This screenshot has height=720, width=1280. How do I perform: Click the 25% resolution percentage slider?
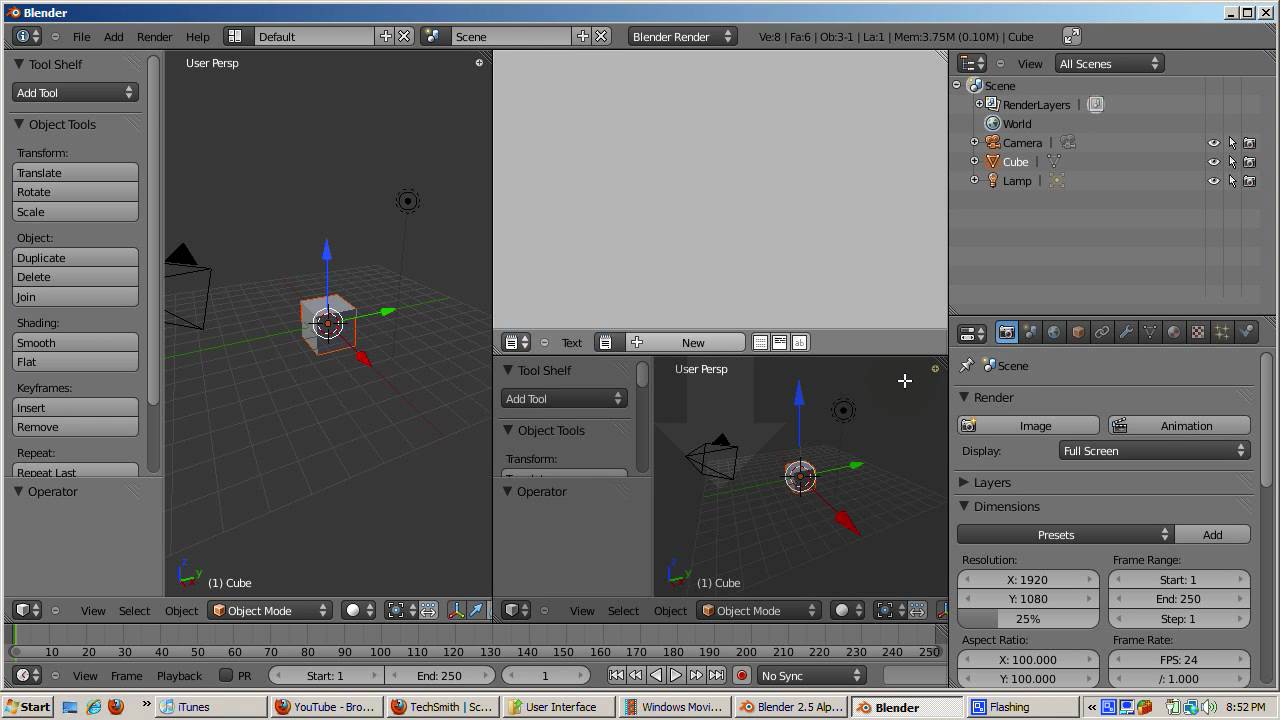pos(1028,619)
